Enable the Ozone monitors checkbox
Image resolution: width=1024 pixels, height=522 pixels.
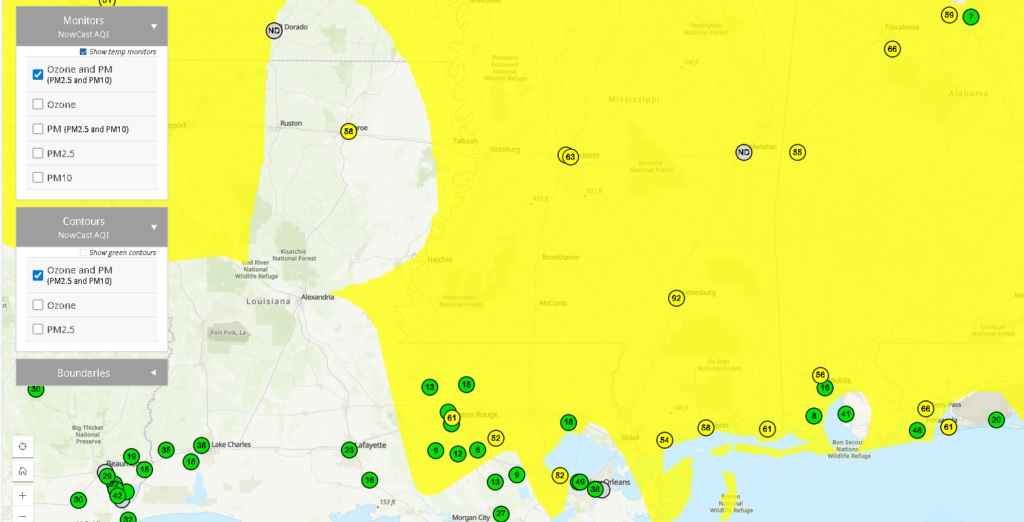pos(38,104)
